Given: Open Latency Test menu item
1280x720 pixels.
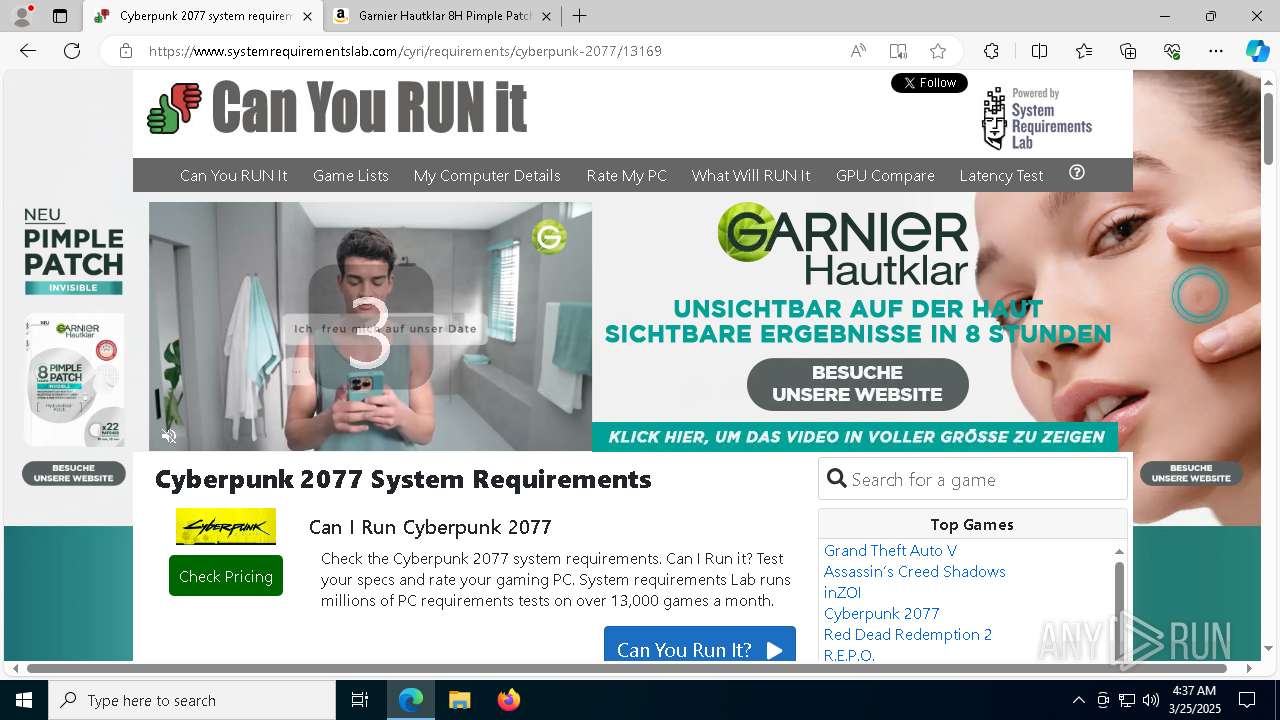Looking at the screenshot, I should tap(1001, 175).
